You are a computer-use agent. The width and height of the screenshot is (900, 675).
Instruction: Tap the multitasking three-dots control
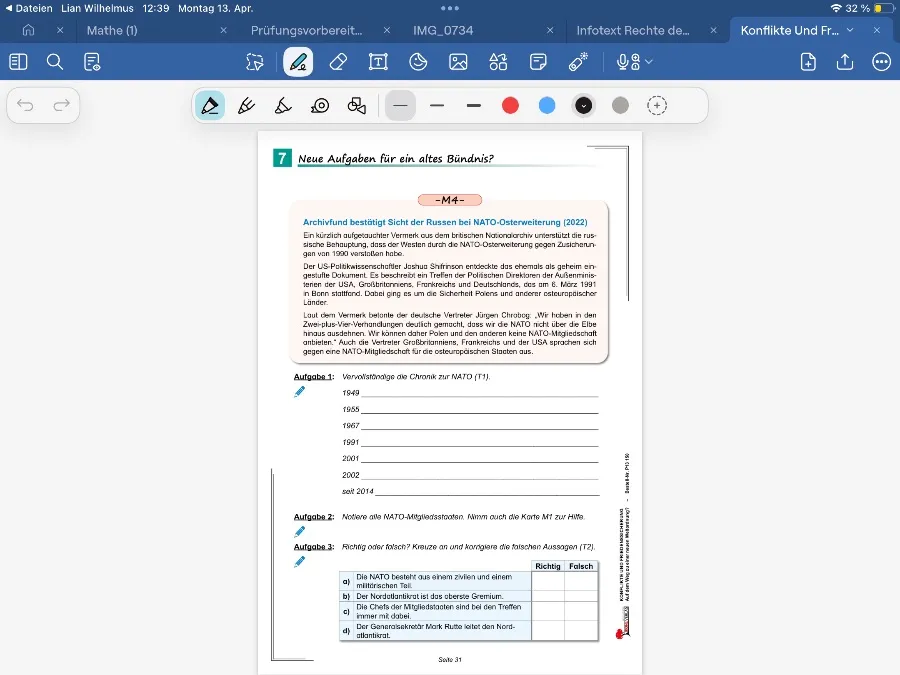[x=450, y=8]
